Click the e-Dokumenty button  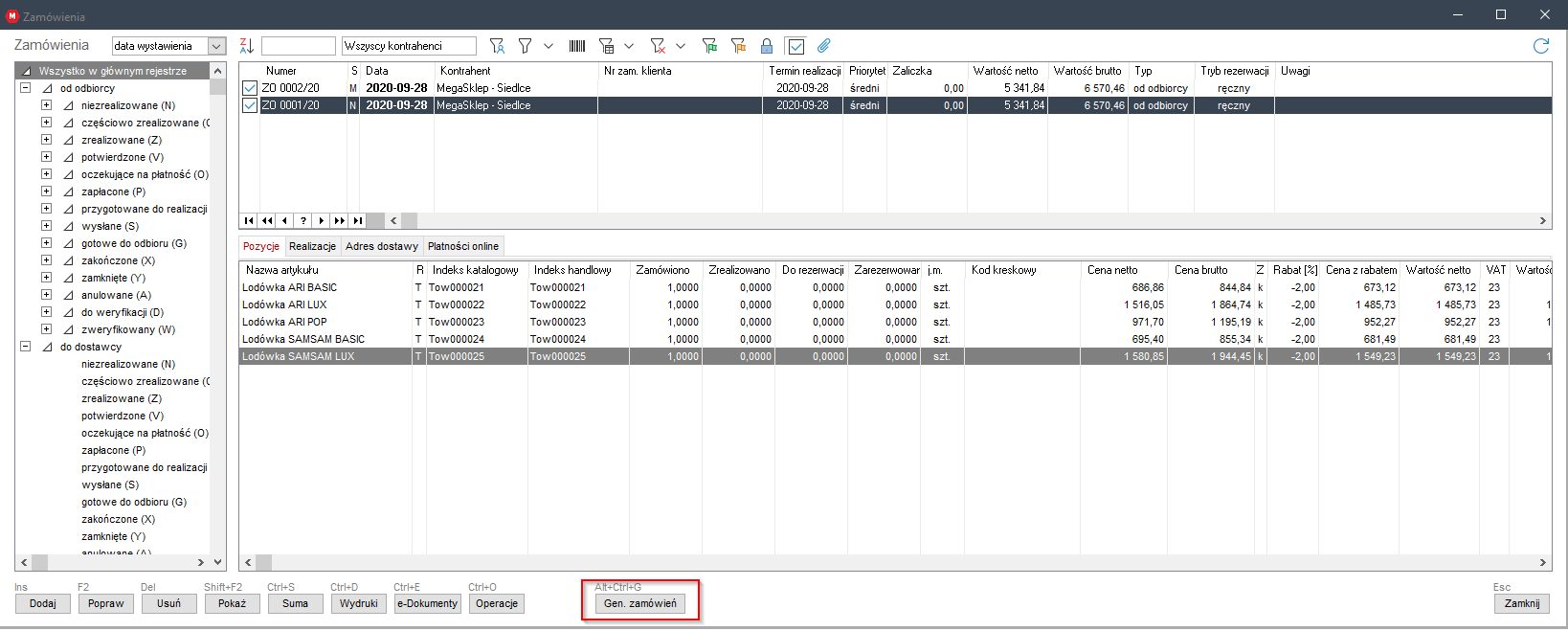[428, 603]
